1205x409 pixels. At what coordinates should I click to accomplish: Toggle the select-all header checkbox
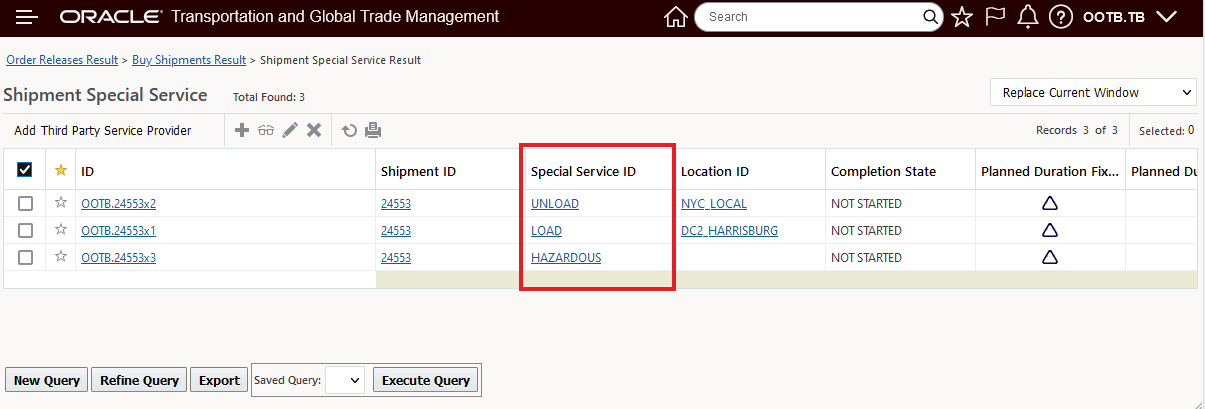click(x=25, y=171)
